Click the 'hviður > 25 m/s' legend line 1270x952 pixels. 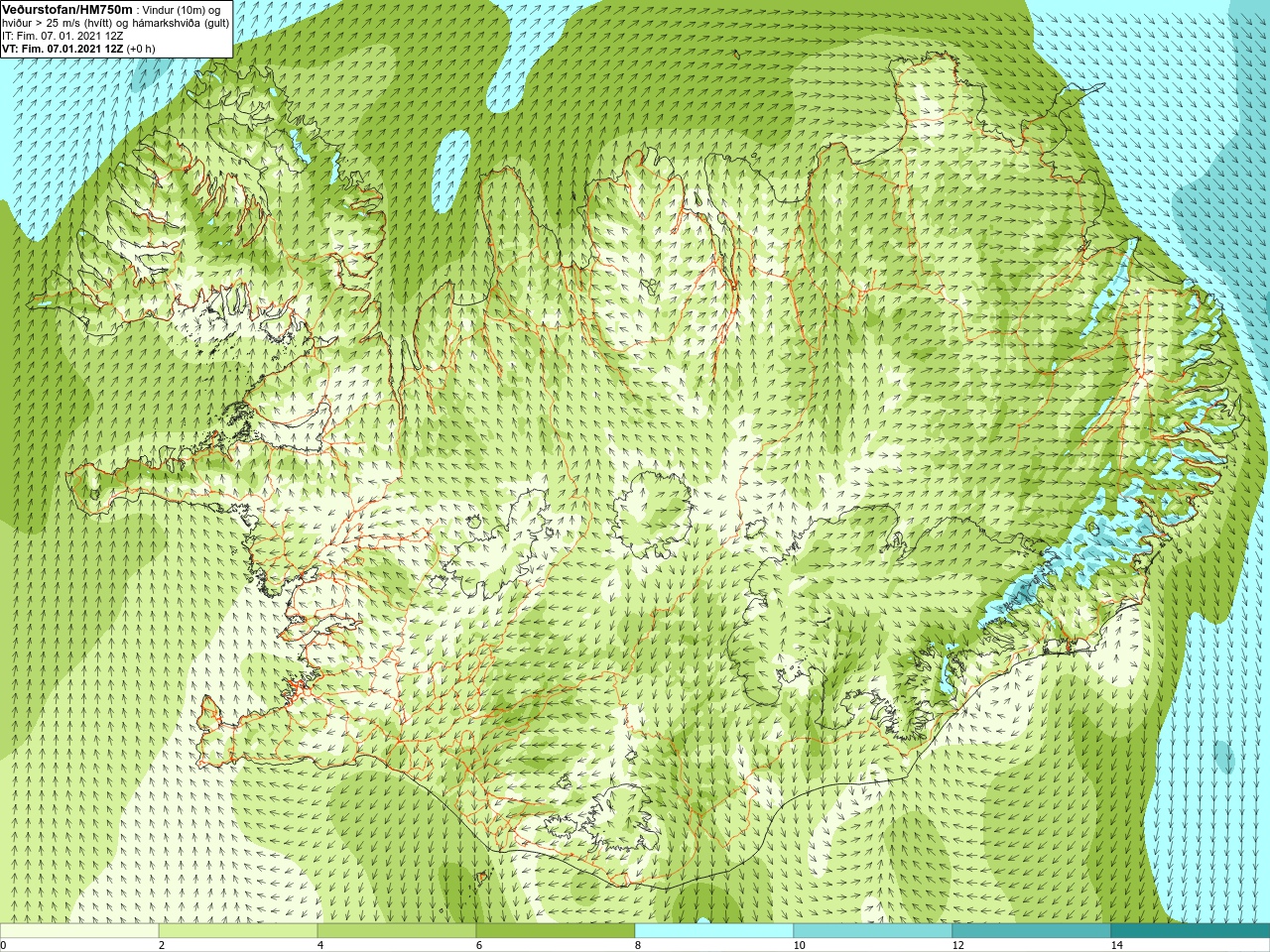point(115,22)
